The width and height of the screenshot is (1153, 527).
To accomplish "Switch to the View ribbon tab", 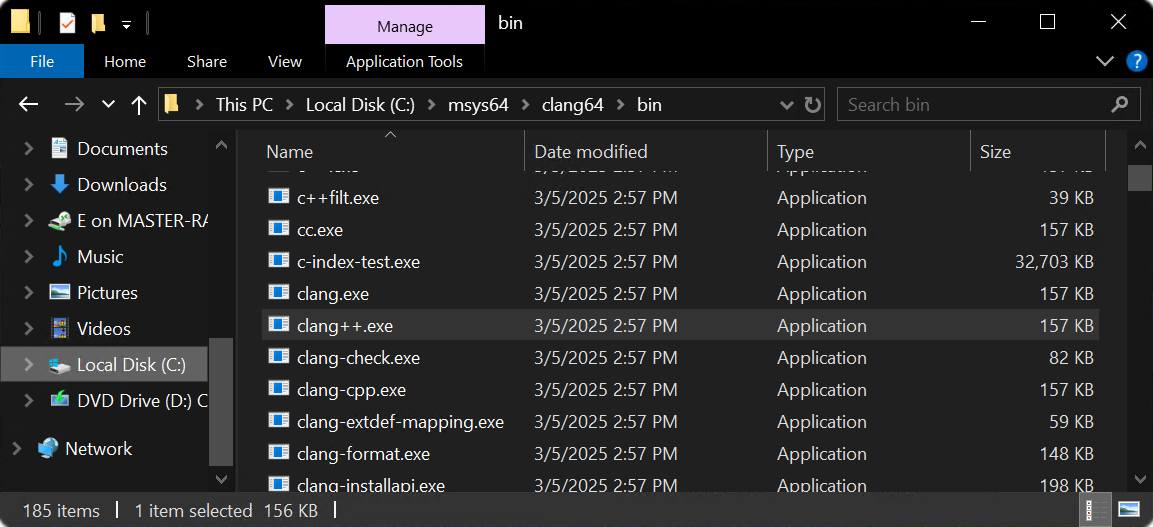I will (x=285, y=62).
